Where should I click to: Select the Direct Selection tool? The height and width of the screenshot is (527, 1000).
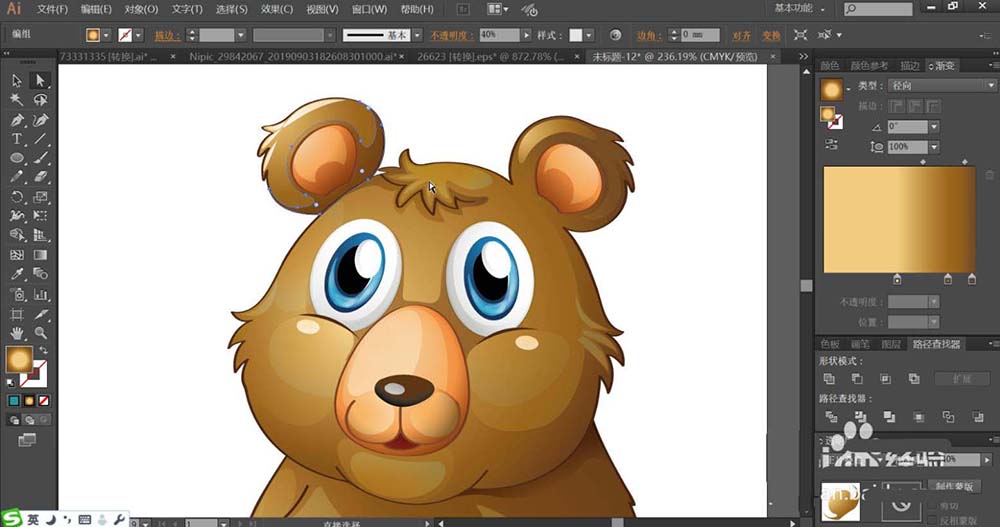(x=40, y=80)
